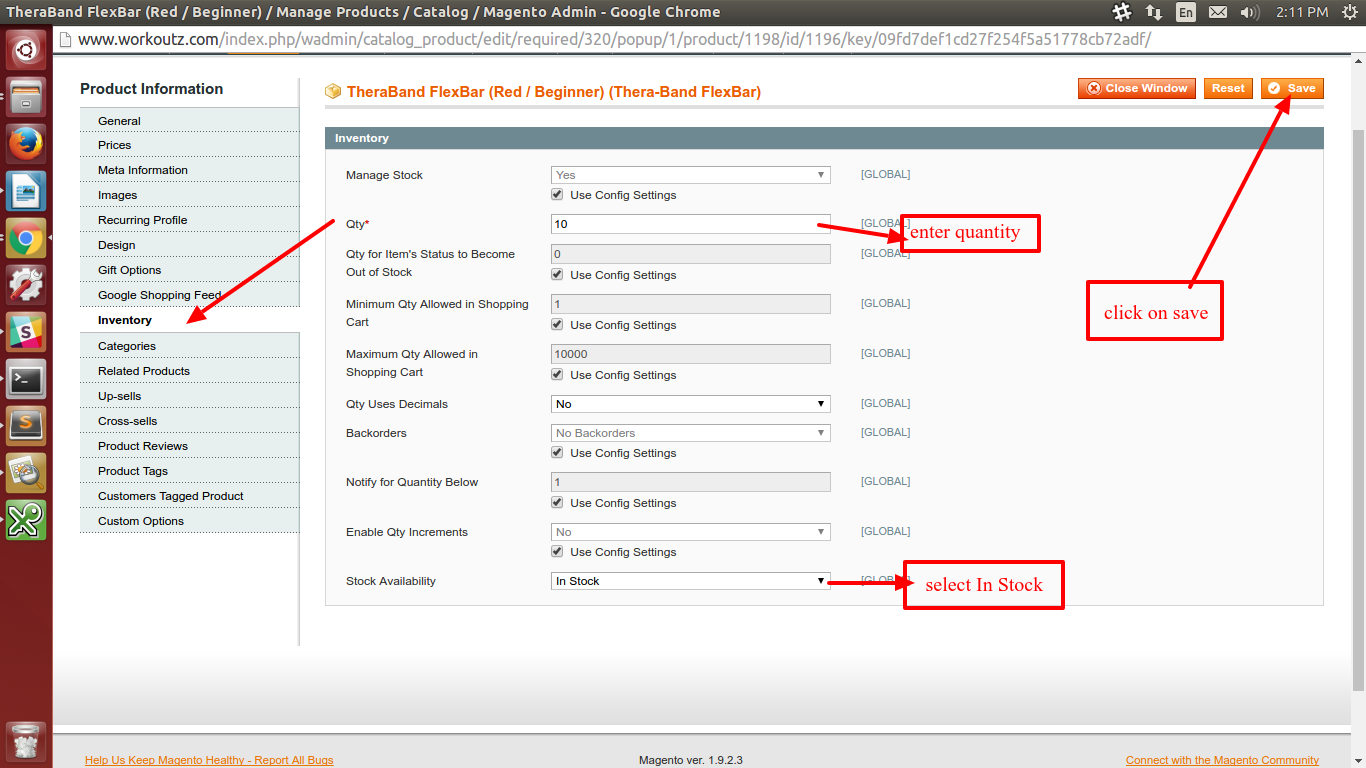
Task: Open the Design tab
Action: [190, 245]
